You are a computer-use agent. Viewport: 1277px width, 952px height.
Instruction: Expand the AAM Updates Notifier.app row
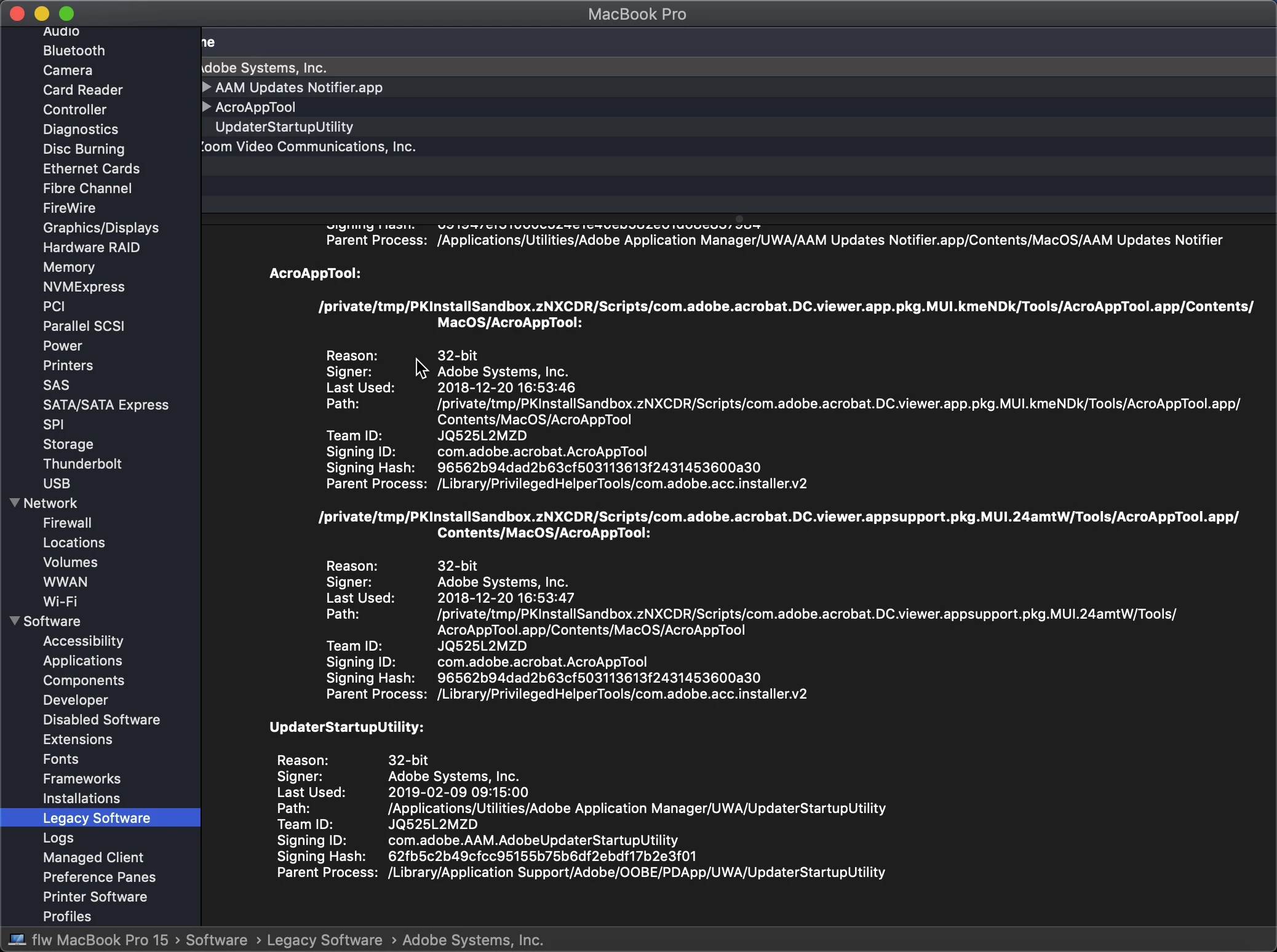[207, 87]
